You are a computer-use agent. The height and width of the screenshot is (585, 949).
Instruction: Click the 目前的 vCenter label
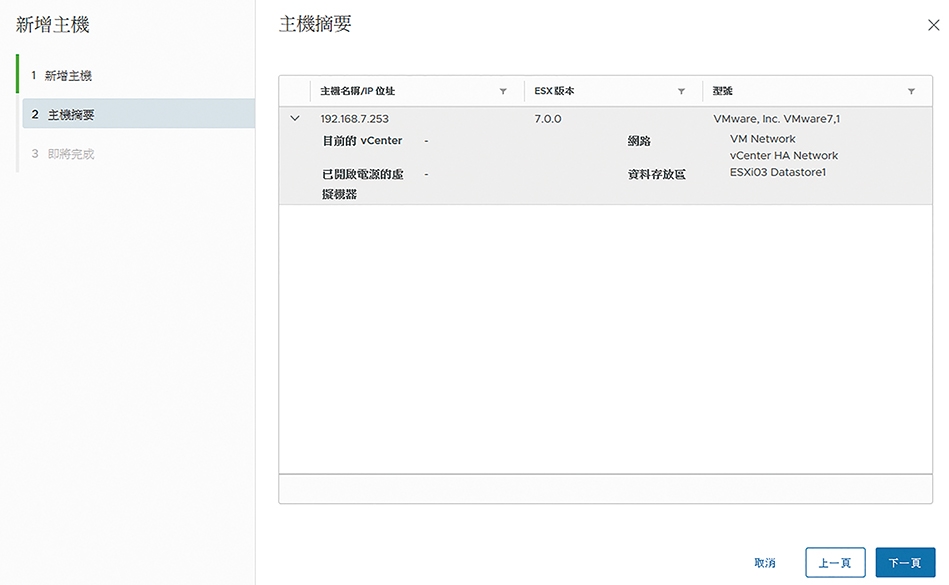(362, 141)
